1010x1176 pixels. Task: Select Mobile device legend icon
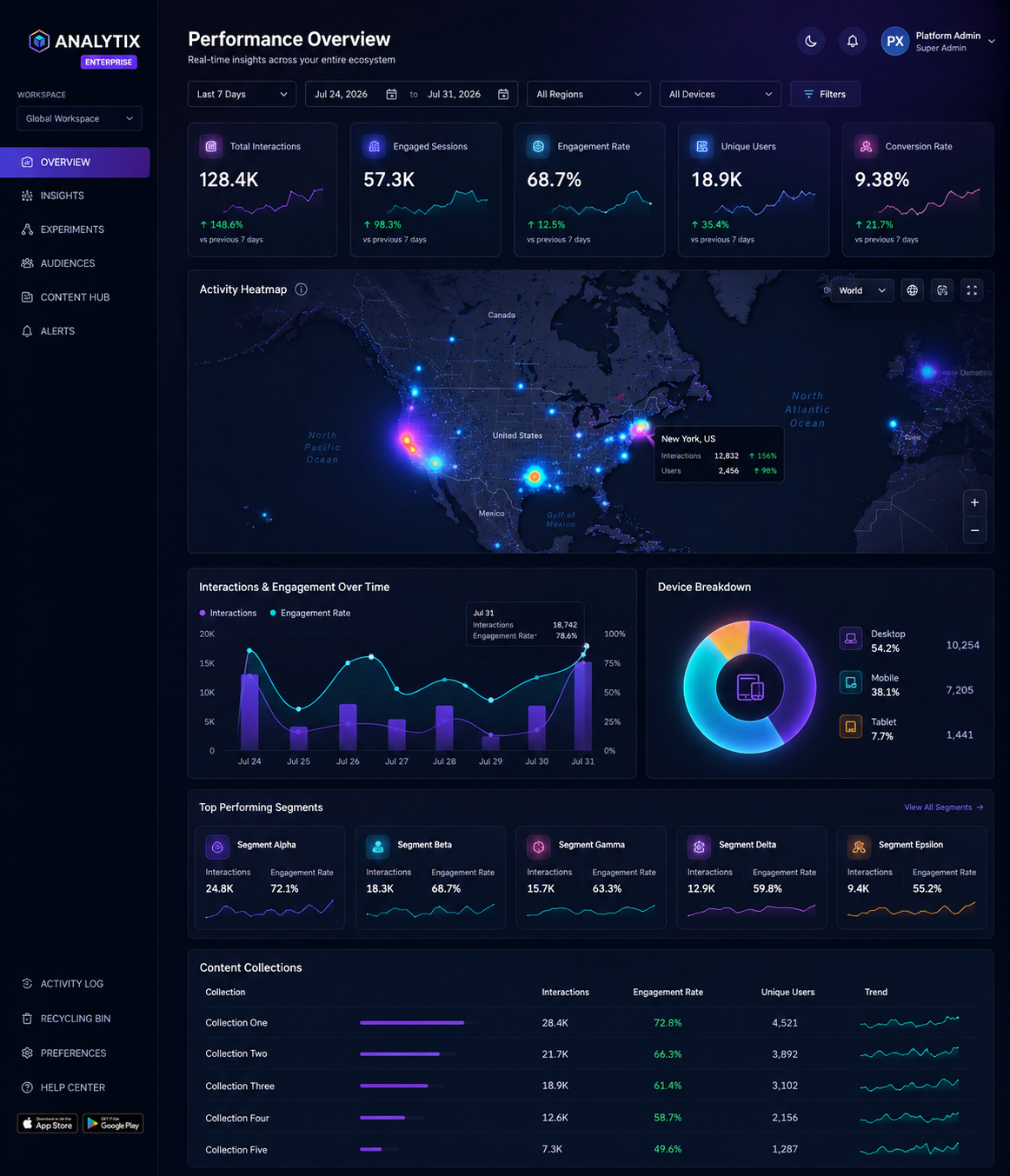(x=851, y=682)
